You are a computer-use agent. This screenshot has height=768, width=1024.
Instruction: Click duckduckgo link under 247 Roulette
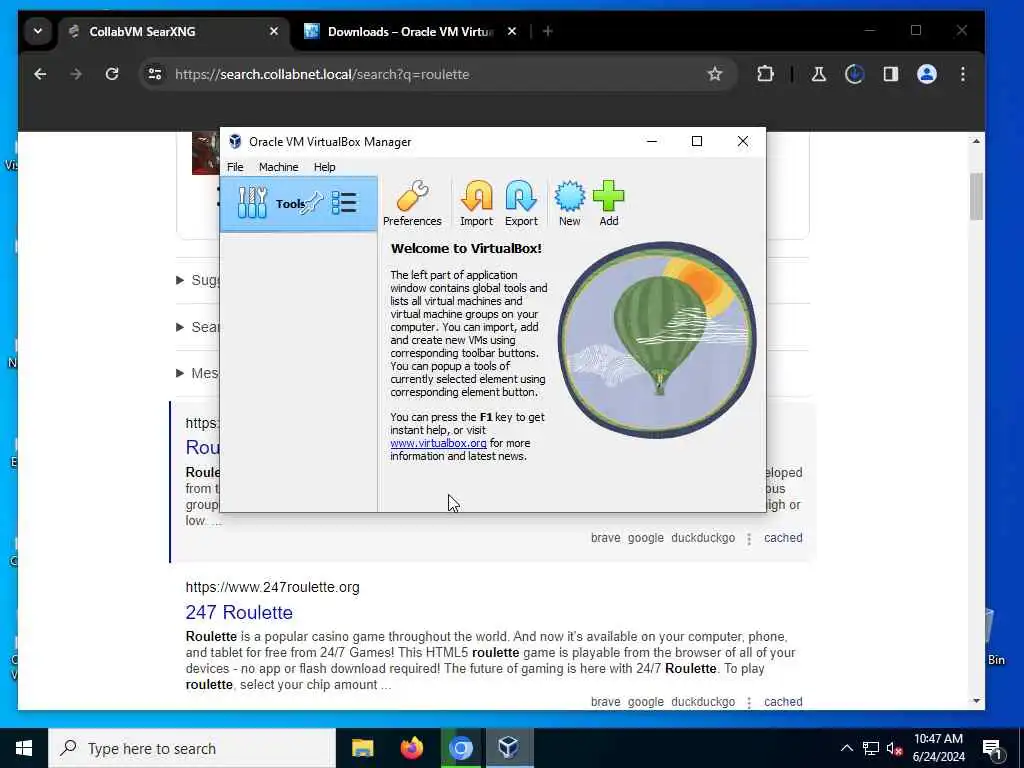[703, 702]
